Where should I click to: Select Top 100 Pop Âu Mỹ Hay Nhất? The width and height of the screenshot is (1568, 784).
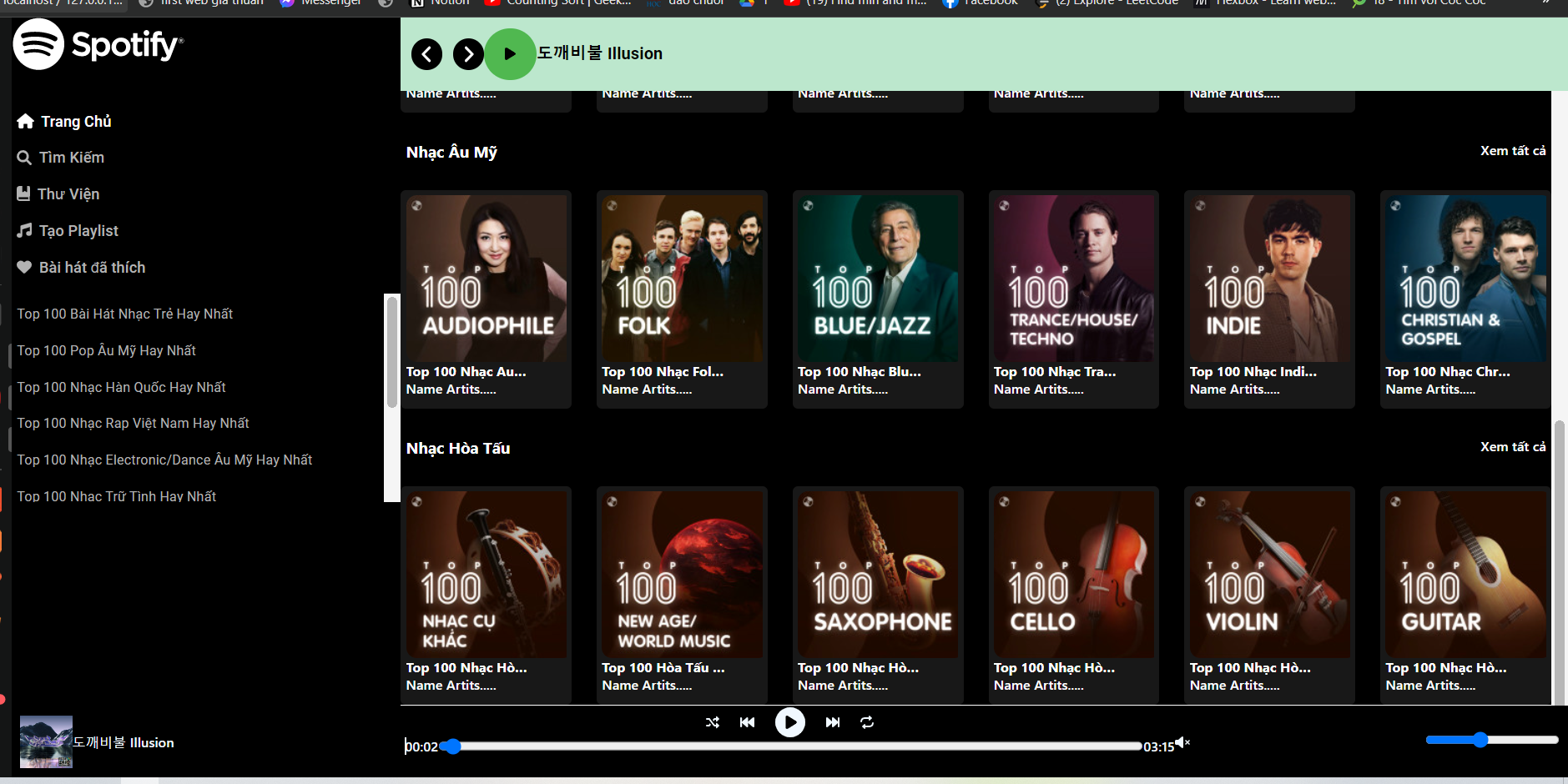tap(106, 350)
